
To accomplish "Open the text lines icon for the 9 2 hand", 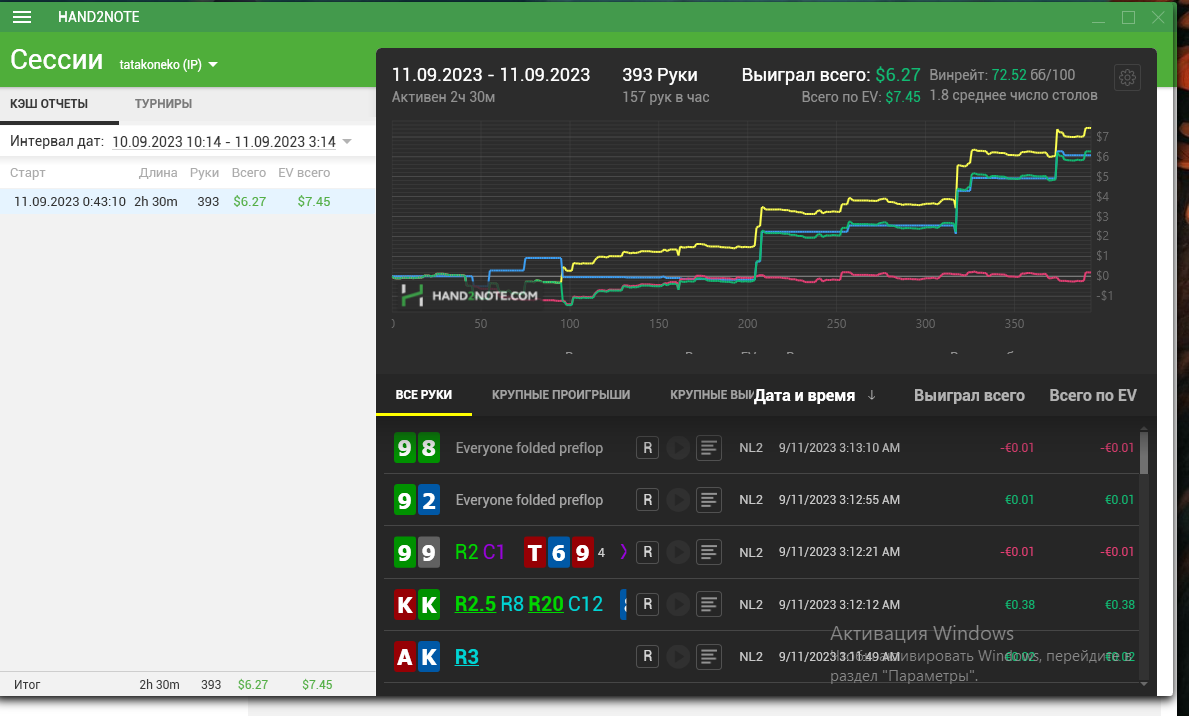I will click(709, 500).
